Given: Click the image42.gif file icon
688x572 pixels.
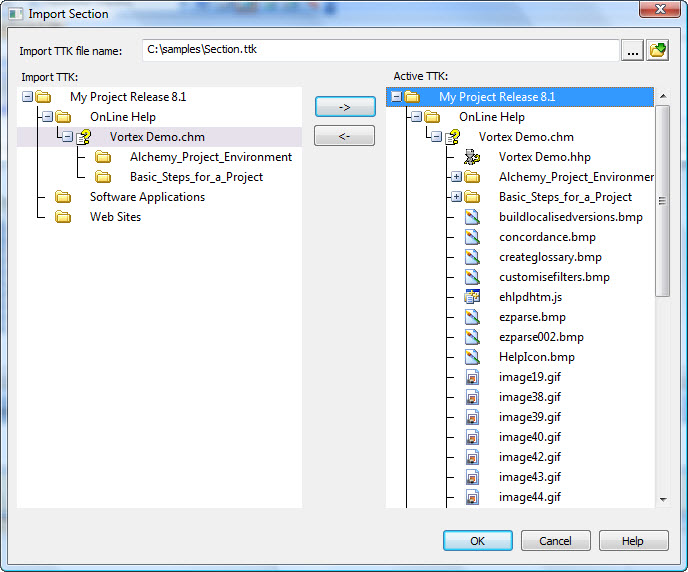Looking at the screenshot, I should click(x=472, y=457).
